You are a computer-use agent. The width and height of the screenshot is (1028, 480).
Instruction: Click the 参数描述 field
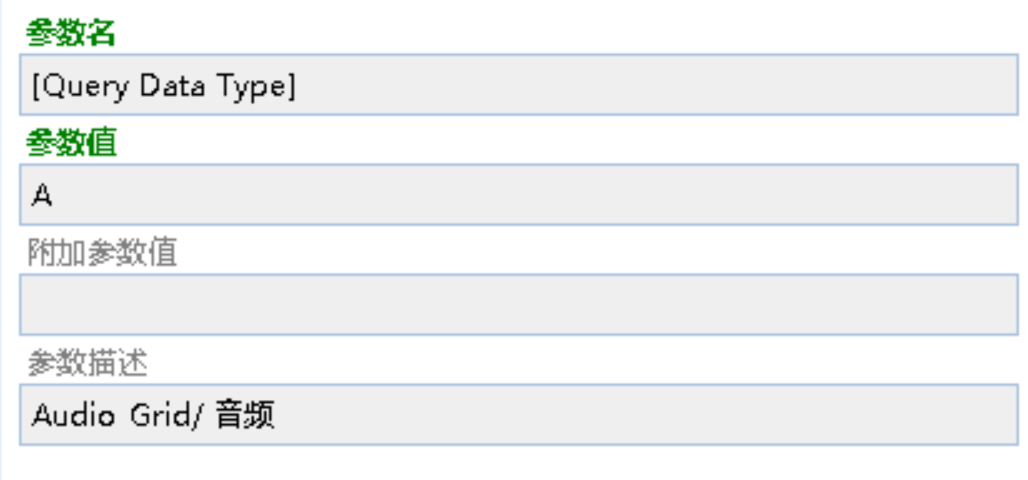pos(519,414)
